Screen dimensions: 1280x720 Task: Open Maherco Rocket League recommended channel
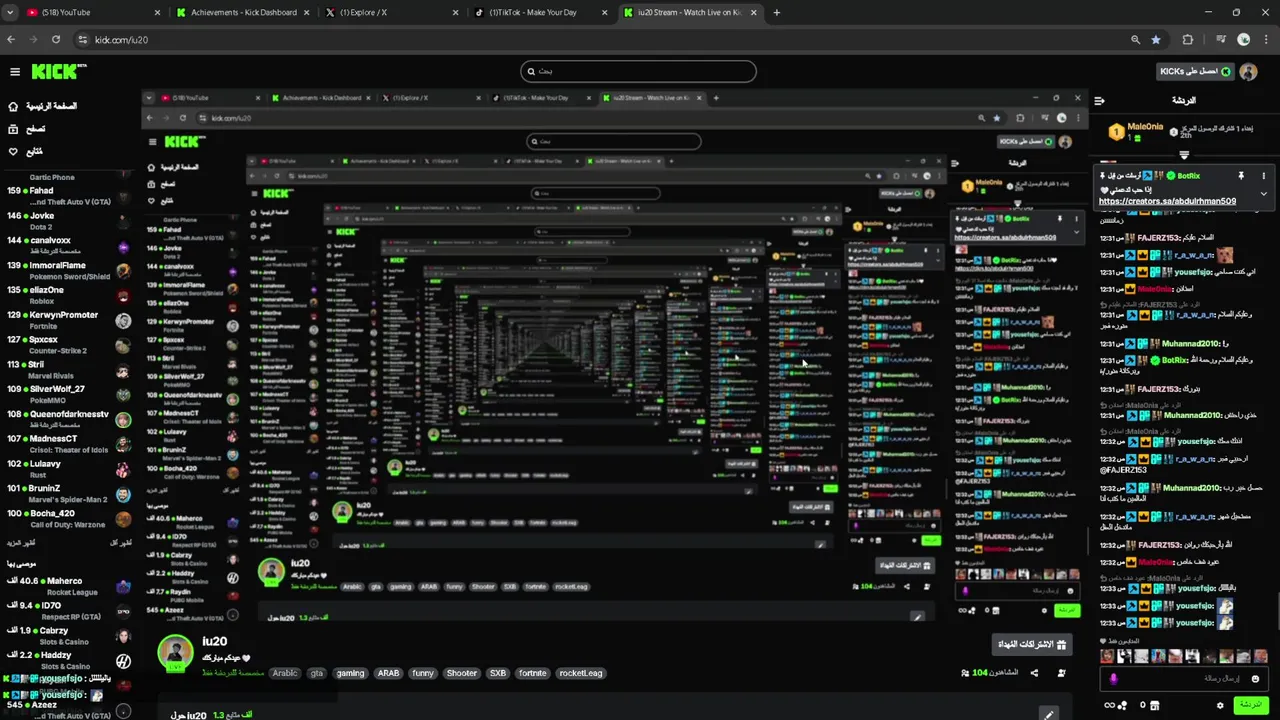(68, 586)
